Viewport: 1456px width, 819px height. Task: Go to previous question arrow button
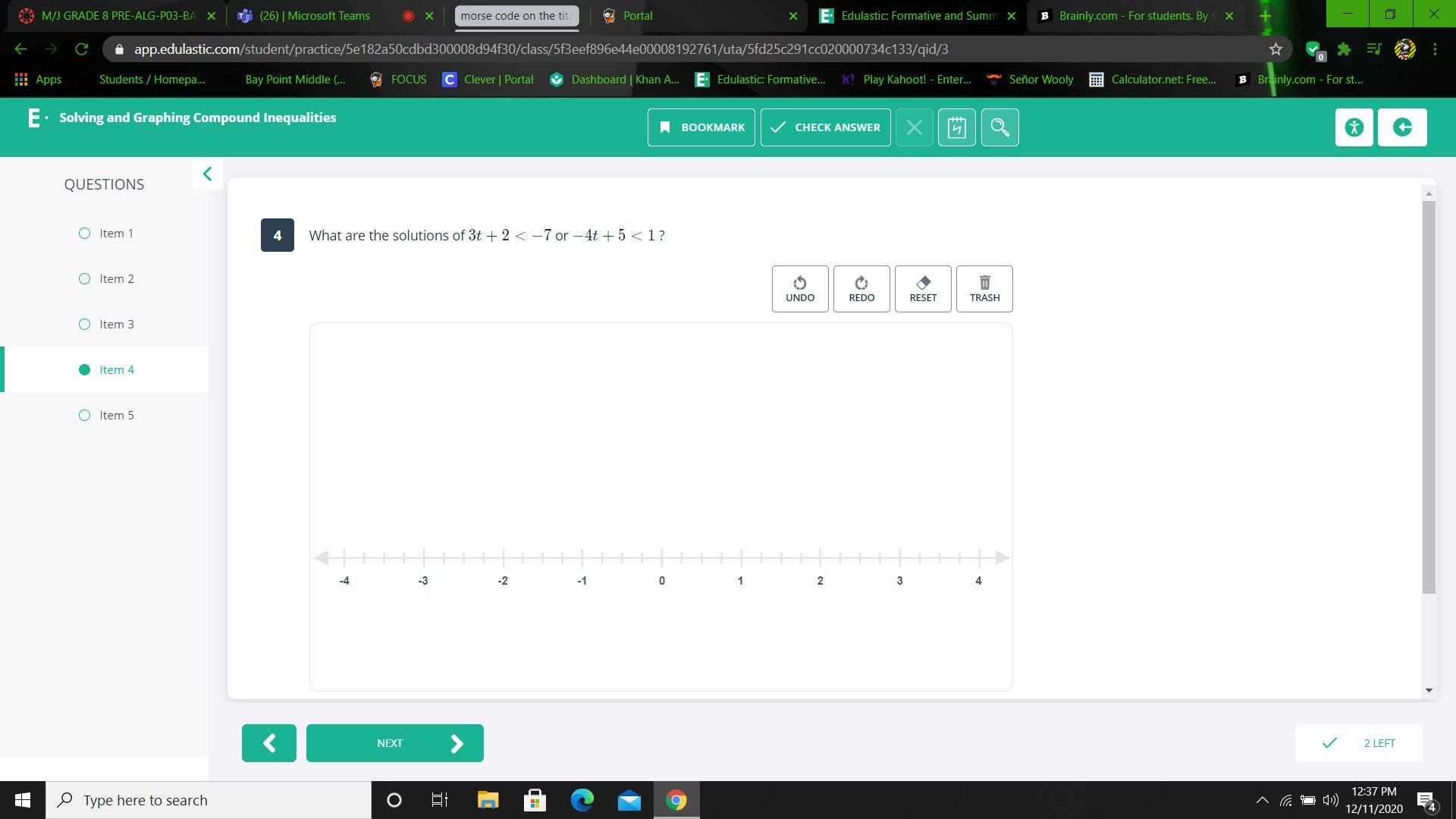269,743
